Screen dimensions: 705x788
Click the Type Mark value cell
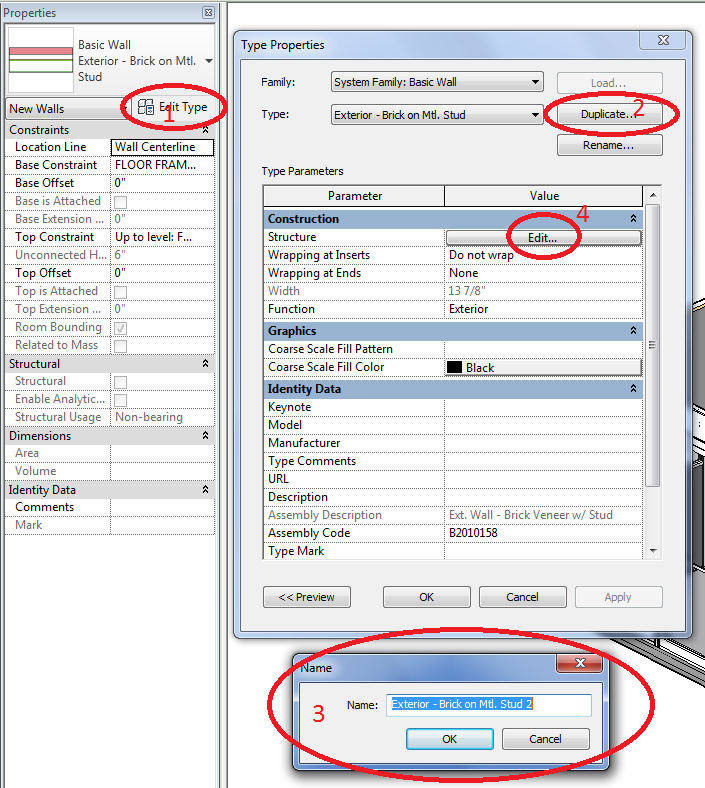tap(543, 551)
